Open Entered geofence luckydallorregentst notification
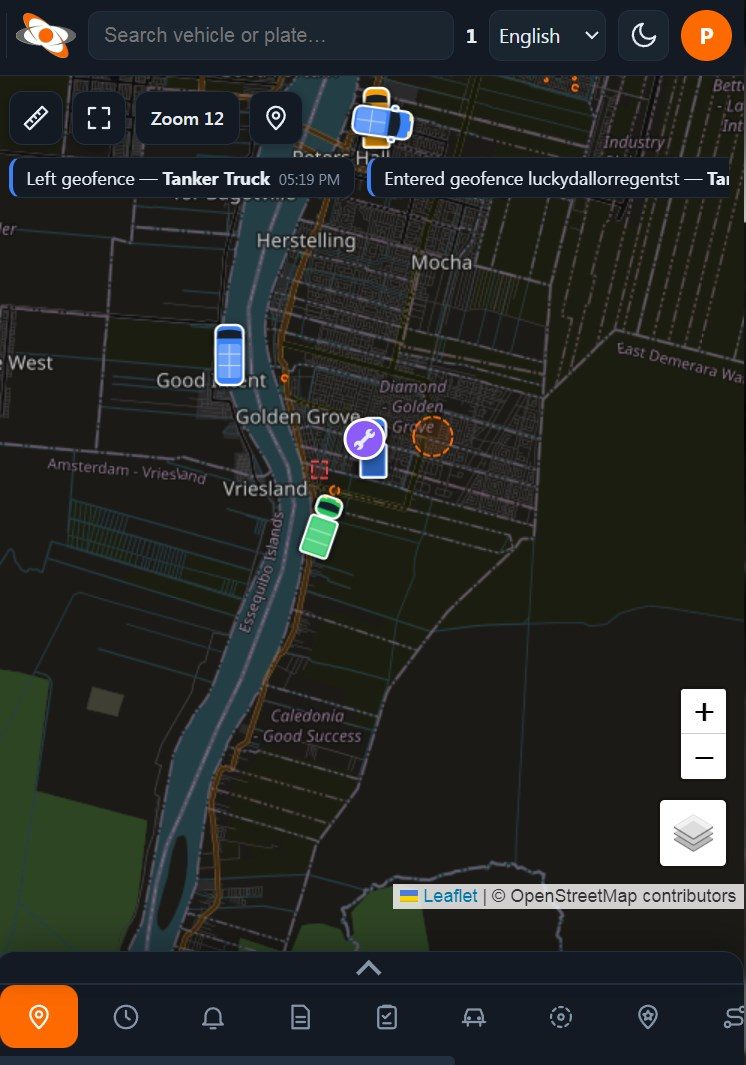Image resolution: width=746 pixels, height=1065 pixels. coord(549,179)
